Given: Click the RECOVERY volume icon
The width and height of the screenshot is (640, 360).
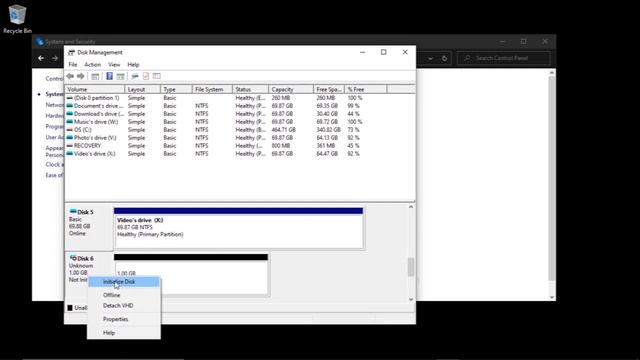Looking at the screenshot, I should 70,146.
